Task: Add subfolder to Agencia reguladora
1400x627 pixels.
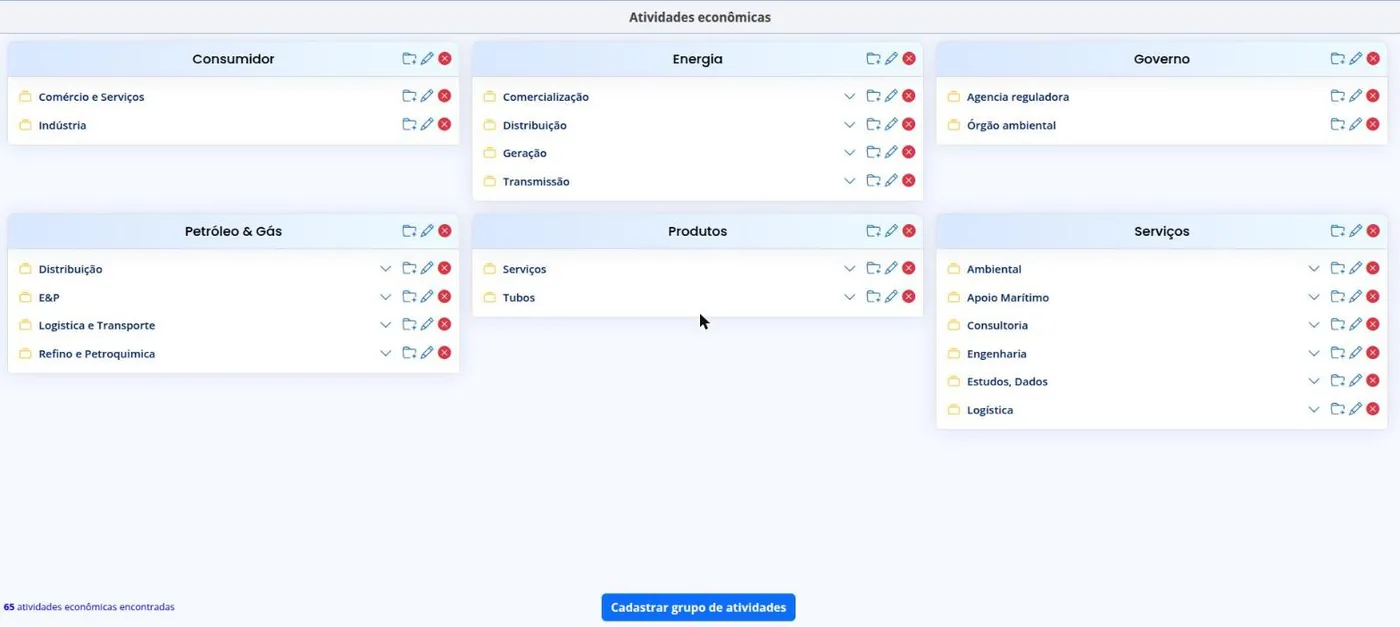Action: [1337, 96]
